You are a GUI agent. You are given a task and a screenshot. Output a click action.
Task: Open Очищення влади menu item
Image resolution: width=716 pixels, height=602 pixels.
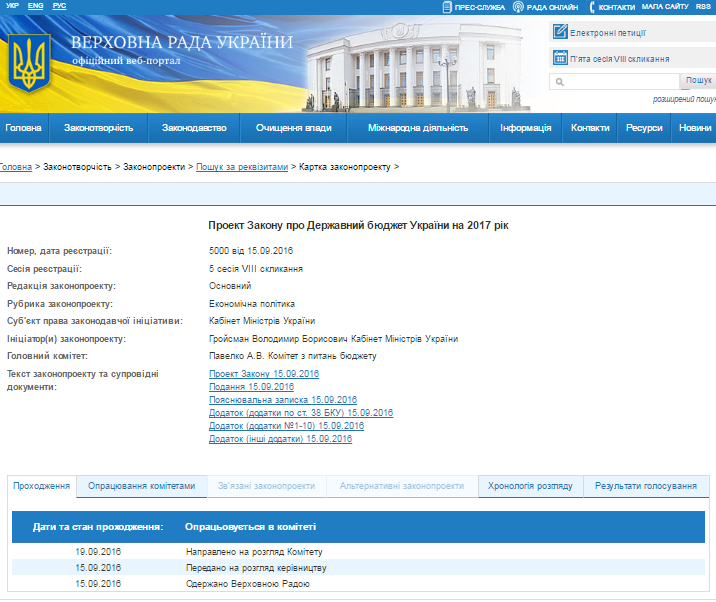point(294,128)
